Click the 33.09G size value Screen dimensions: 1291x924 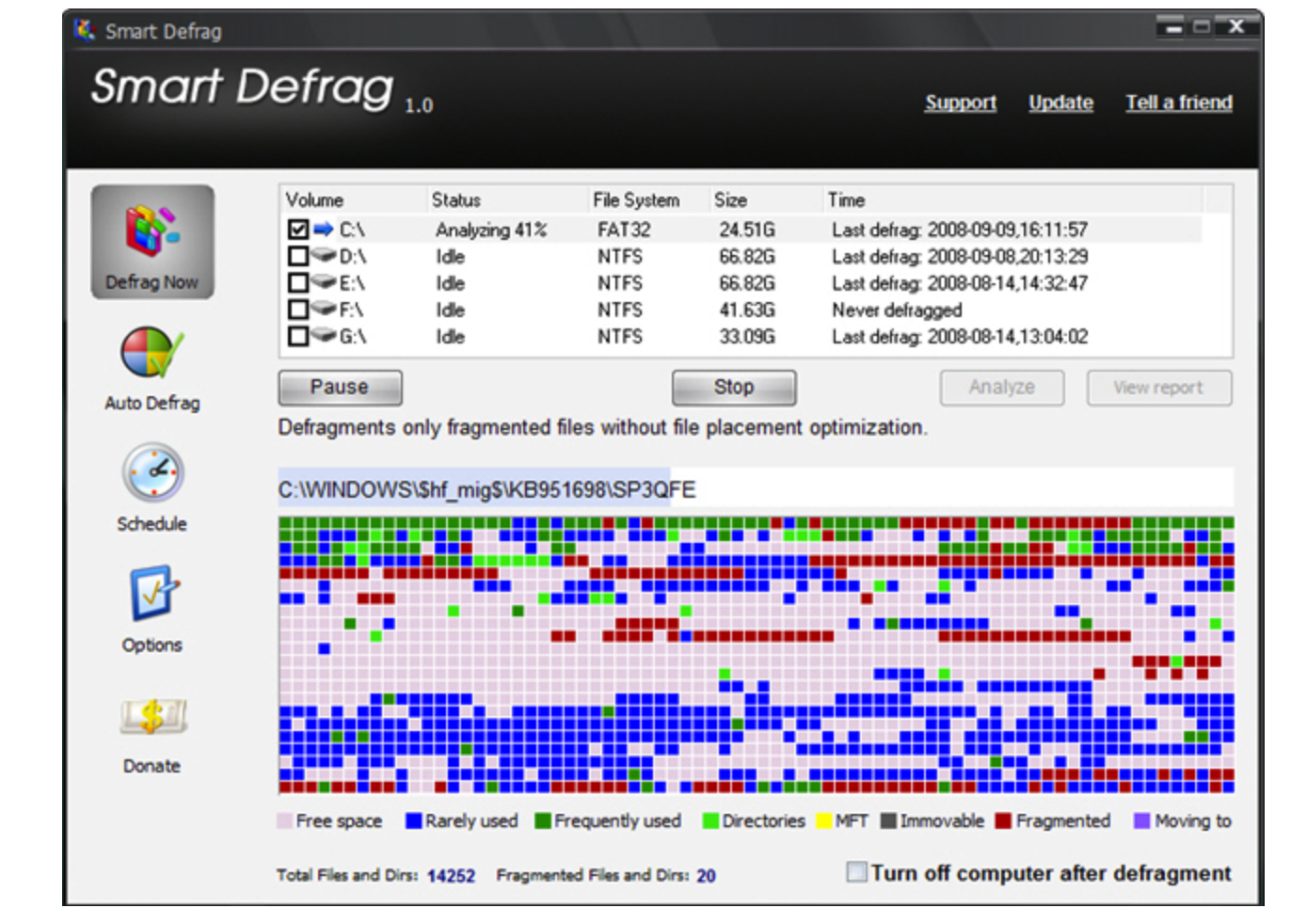747,336
